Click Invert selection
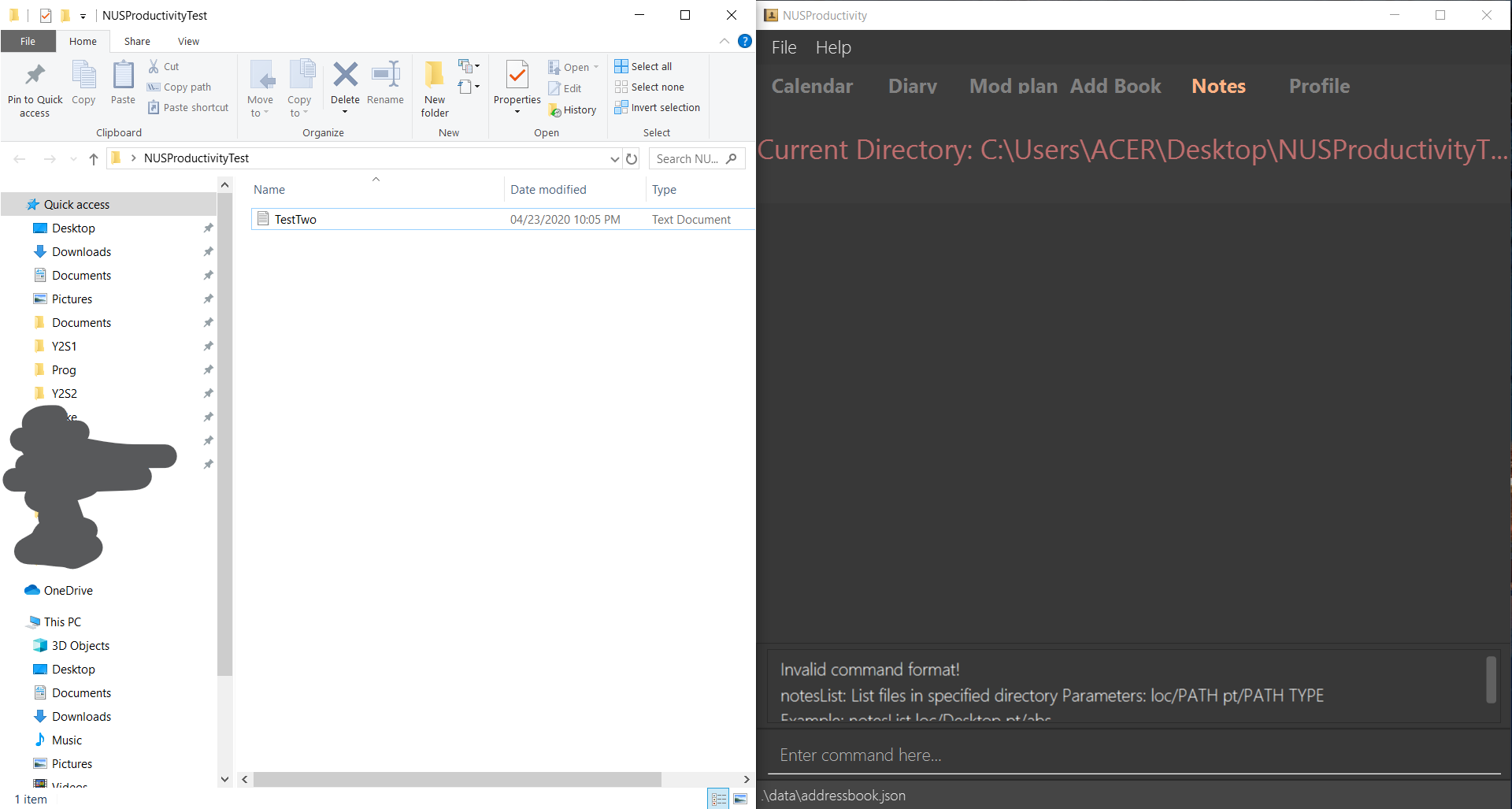The height and width of the screenshot is (809, 1512). coord(658,107)
